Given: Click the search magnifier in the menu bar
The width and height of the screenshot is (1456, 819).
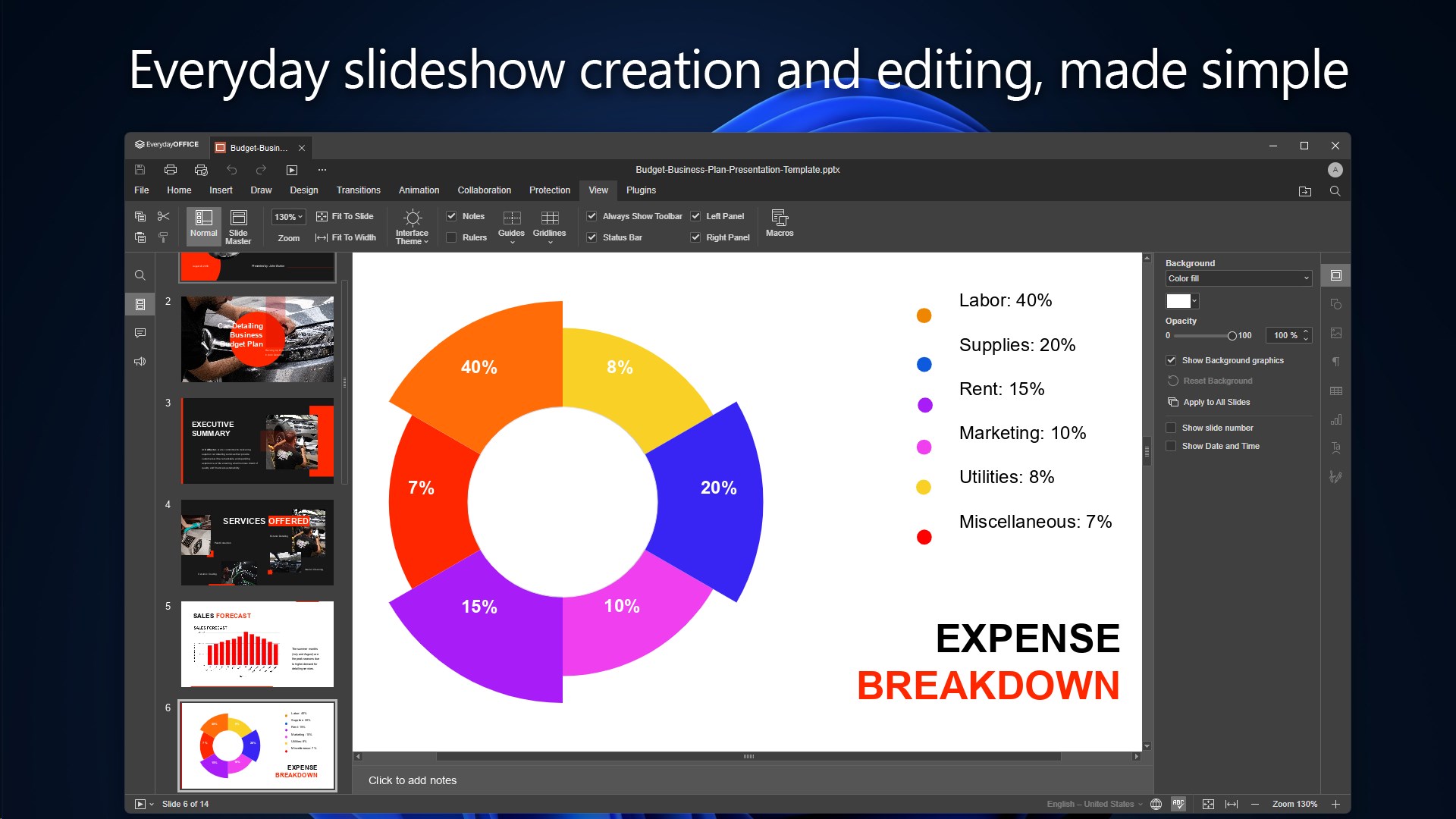Looking at the screenshot, I should tap(1335, 191).
